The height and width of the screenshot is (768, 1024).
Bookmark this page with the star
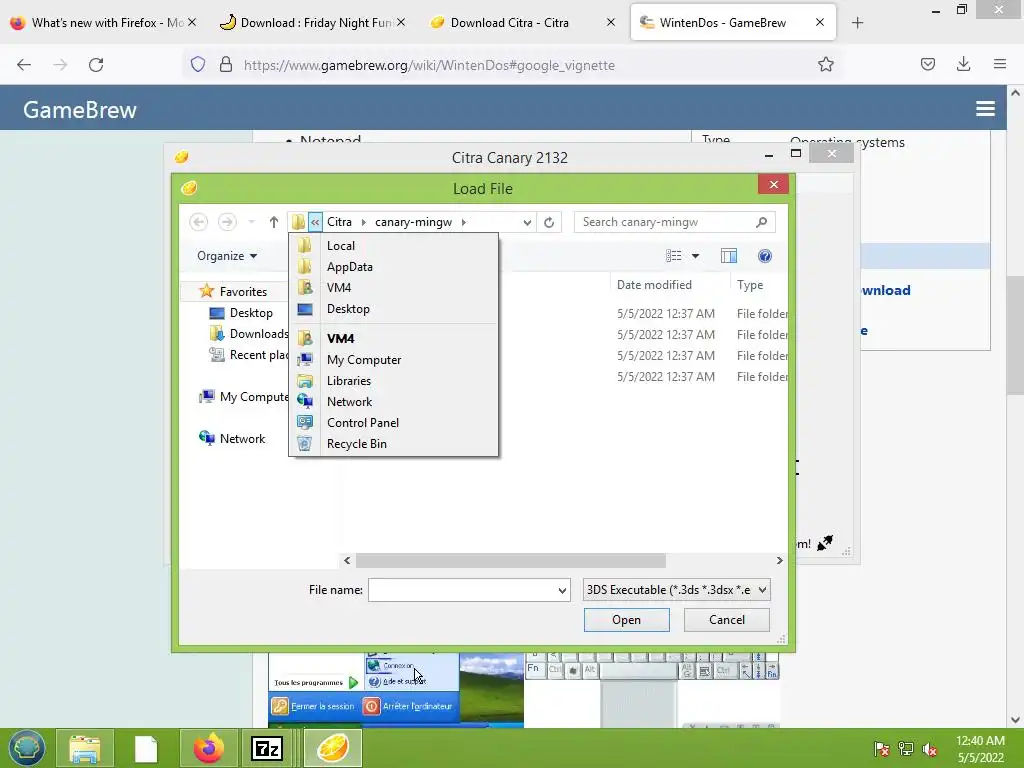pyautogui.click(x=825, y=65)
